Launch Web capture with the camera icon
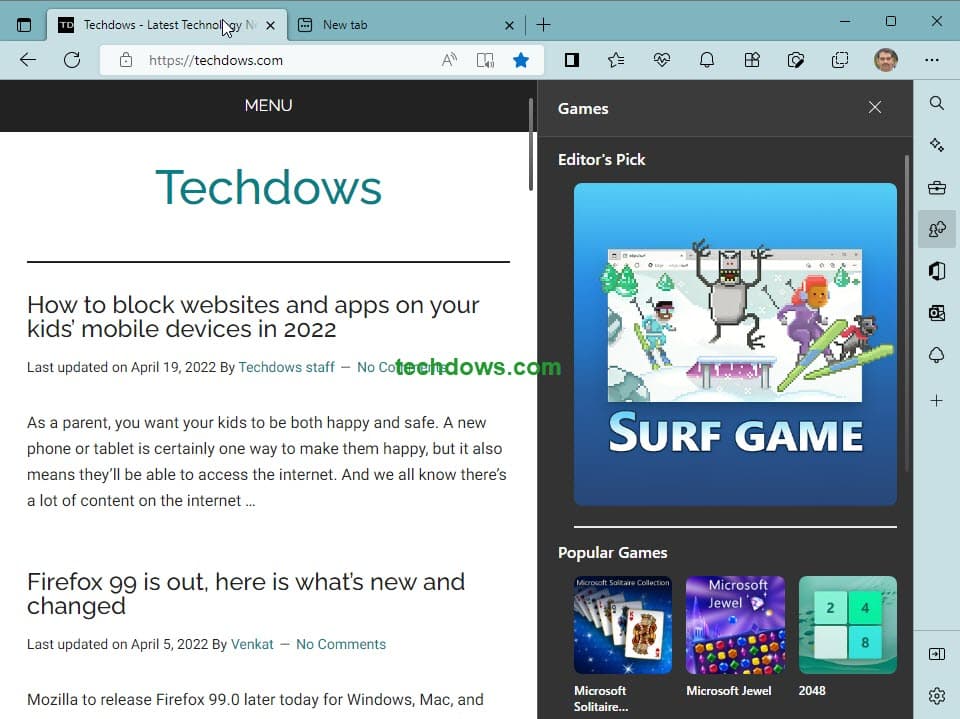The width and height of the screenshot is (960, 719). (795, 60)
